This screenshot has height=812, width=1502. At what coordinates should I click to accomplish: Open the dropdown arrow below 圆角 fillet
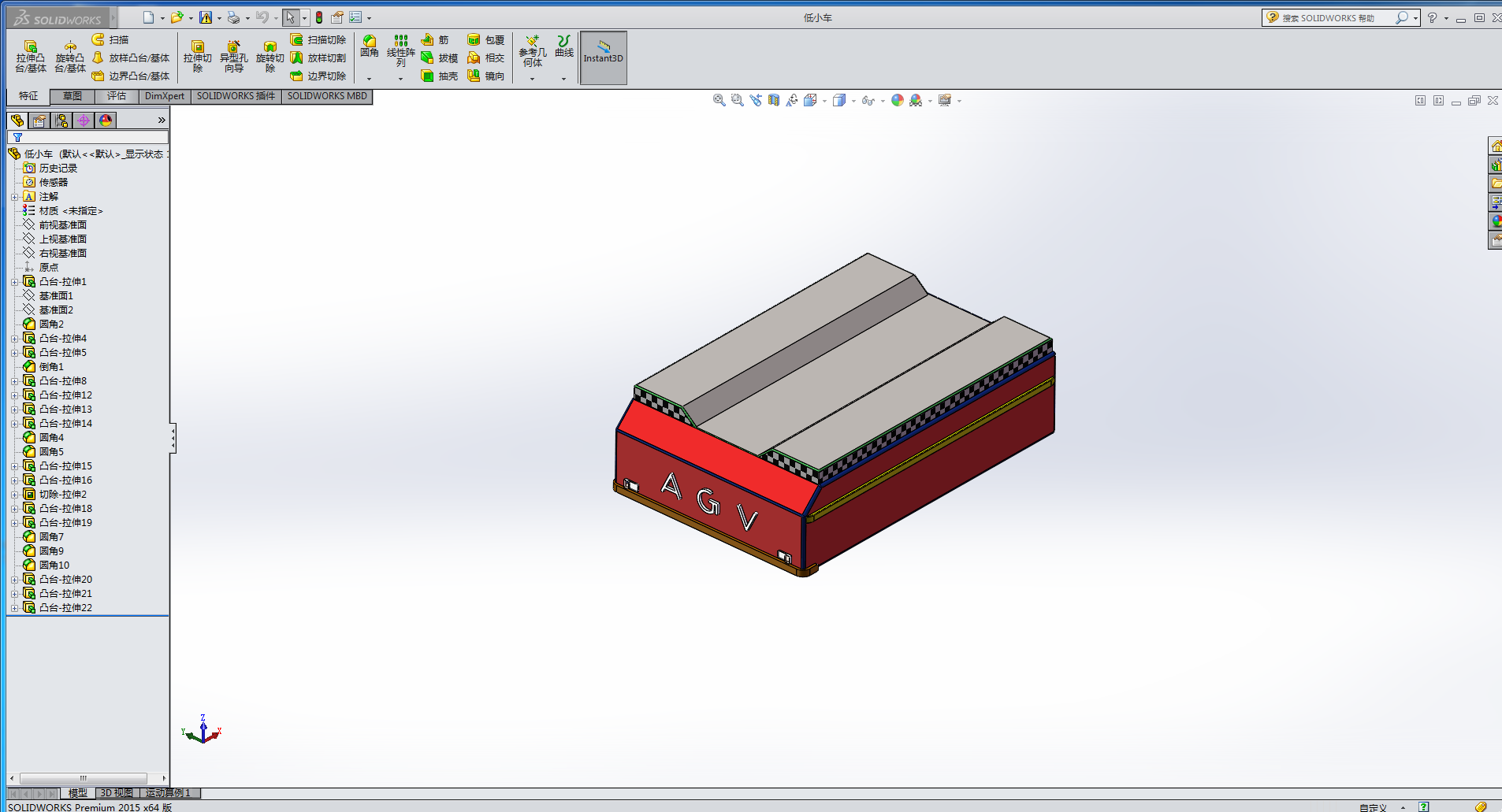pos(369,79)
